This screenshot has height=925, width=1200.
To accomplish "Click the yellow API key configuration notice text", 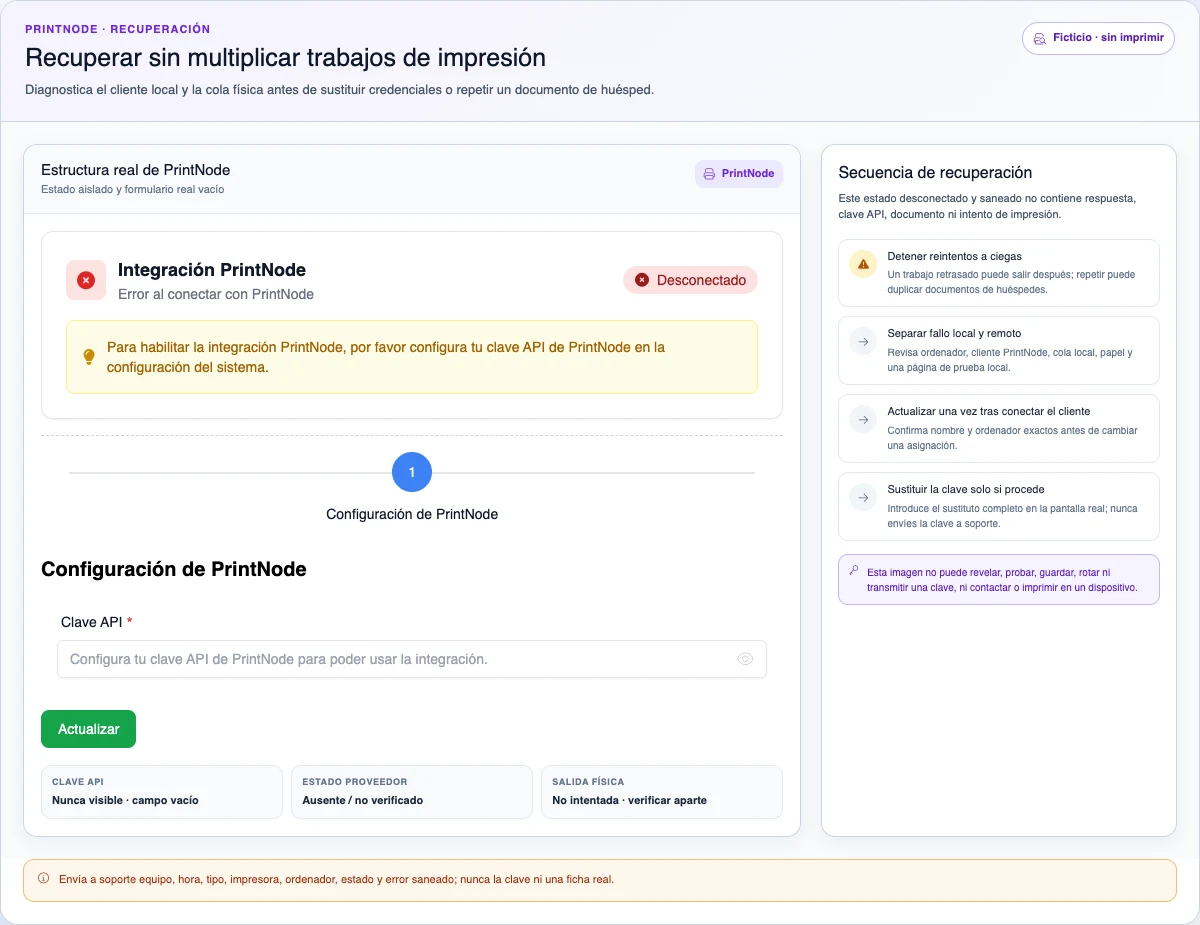I will 386,357.
